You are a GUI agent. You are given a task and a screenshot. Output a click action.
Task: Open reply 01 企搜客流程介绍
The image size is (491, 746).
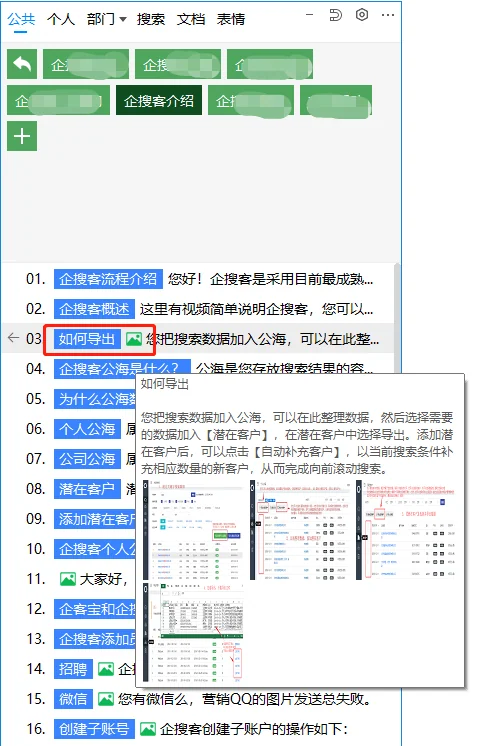click(x=108, y=279)
